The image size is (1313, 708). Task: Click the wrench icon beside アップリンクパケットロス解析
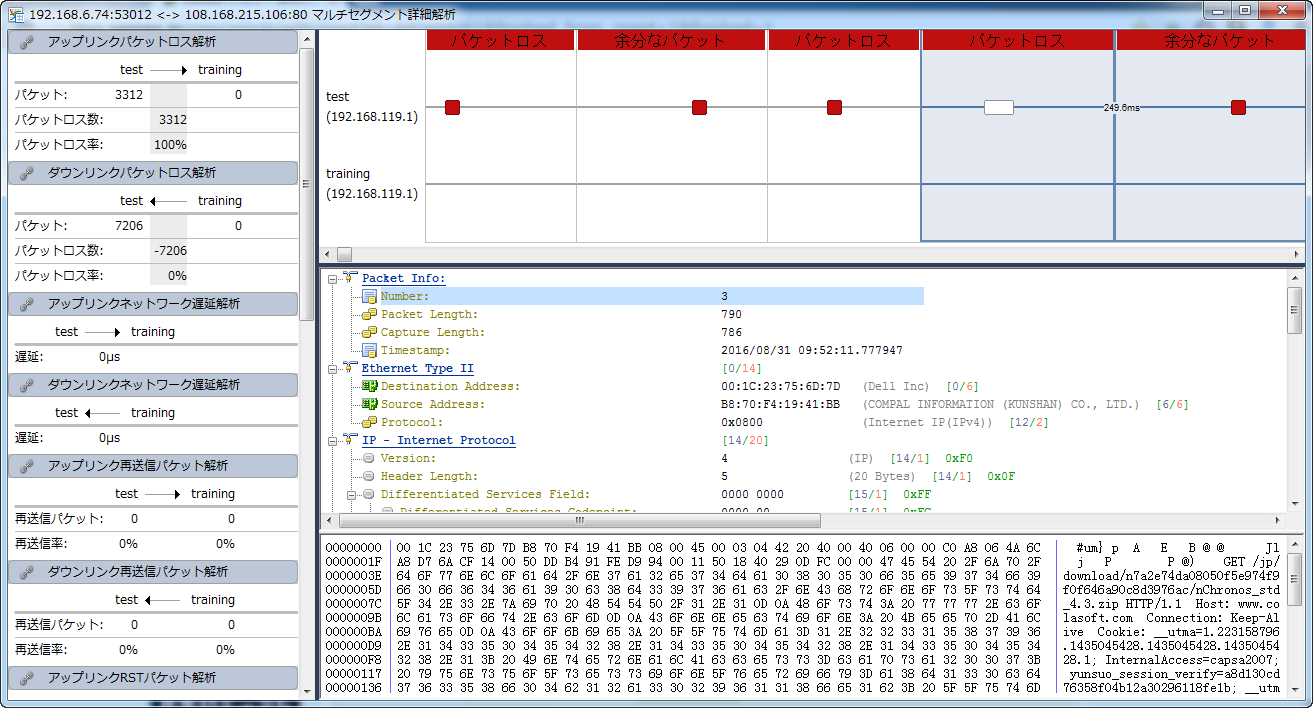click(28, 42)
